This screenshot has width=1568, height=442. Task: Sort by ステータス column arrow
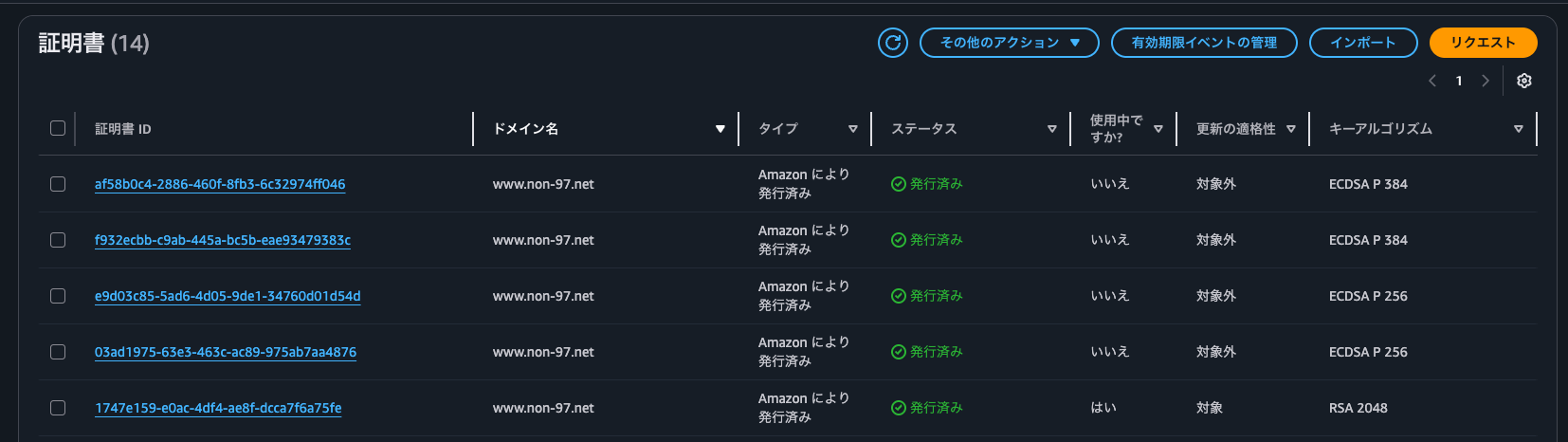point(1051,129)
